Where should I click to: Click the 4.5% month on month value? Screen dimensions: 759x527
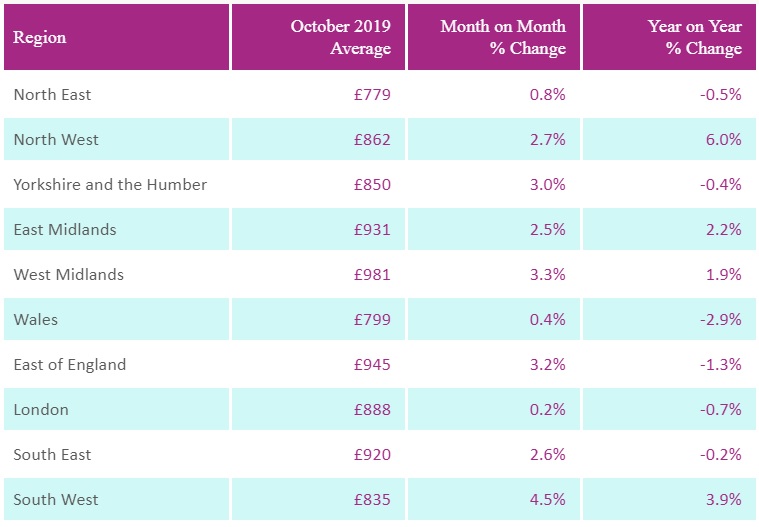(x=548, y=500)
